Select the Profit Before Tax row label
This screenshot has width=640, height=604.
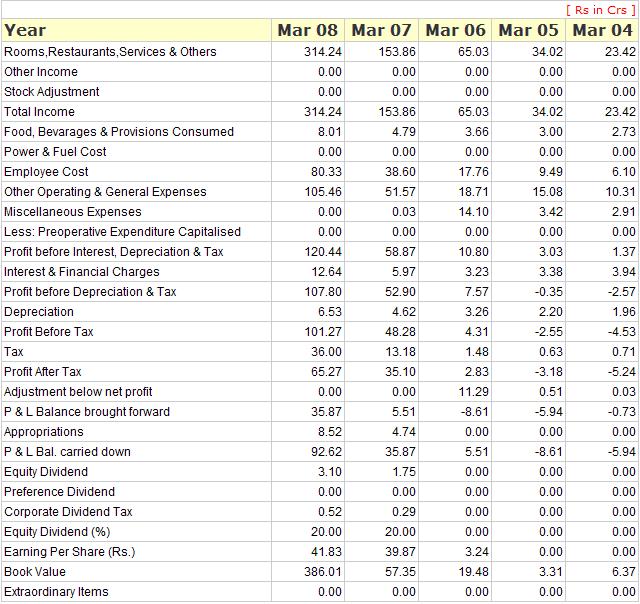click(49, 332)
